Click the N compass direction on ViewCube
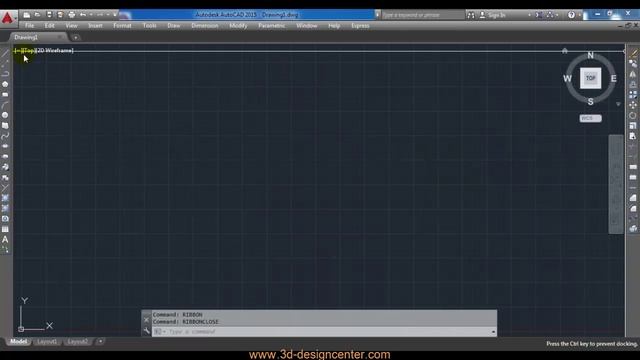This screenshot has height=360, width=640. click(x=590, y=55)
